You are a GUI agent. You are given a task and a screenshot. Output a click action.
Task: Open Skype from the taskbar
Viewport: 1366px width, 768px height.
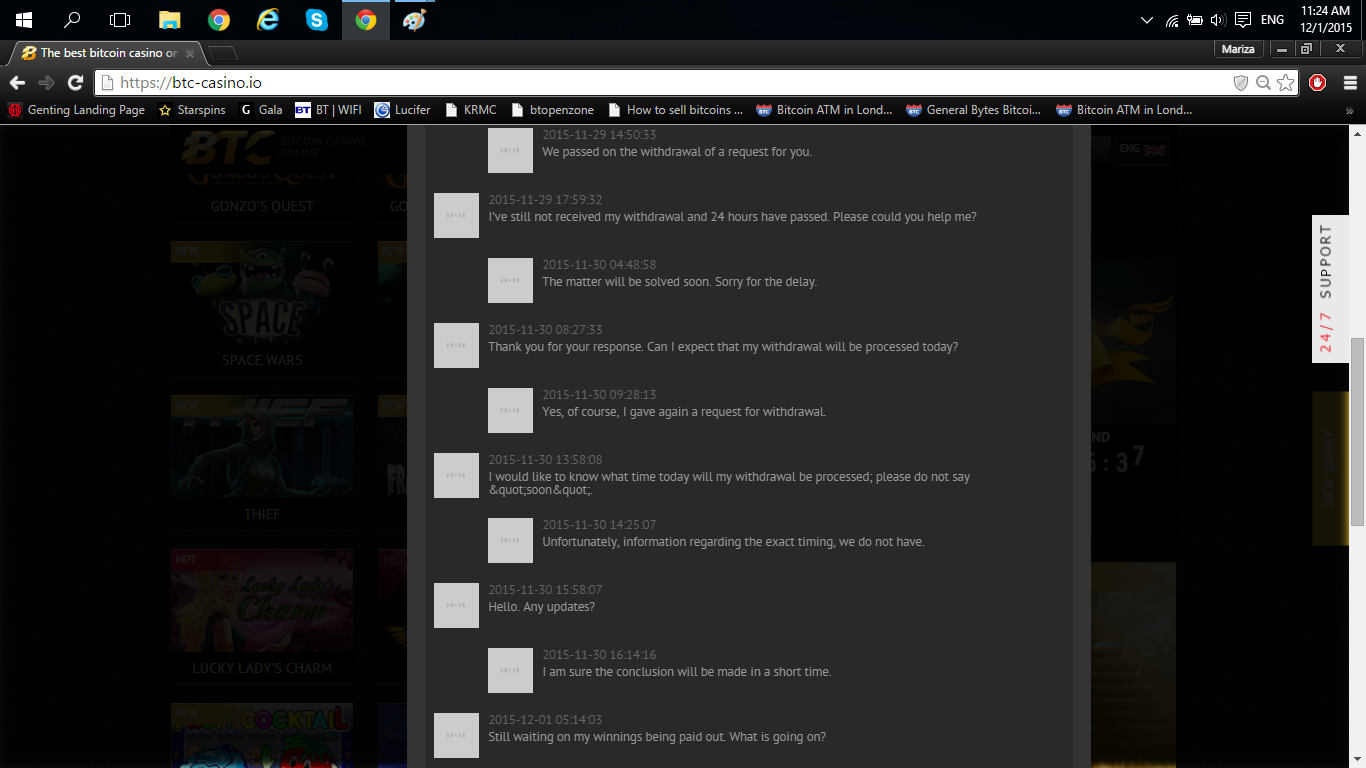point(317,20)
